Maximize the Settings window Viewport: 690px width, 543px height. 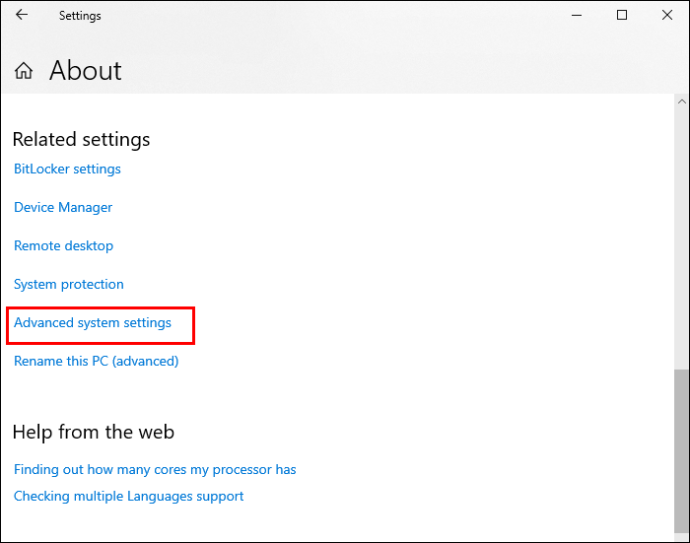pos(622,15)
